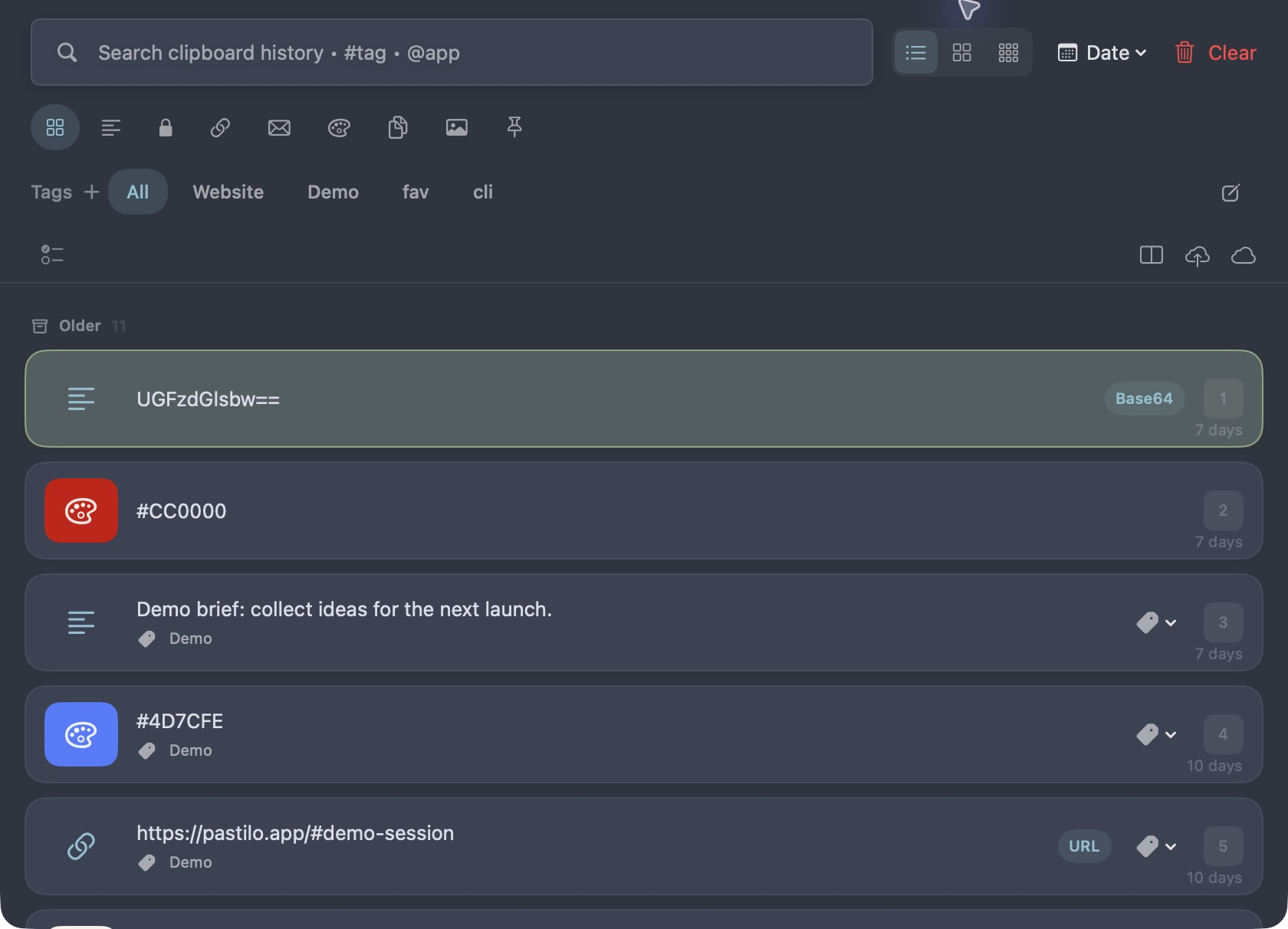Click the edit tags pencil icon
Image resolution: width=1288 pixels, height=929 pixels.
1230,192
